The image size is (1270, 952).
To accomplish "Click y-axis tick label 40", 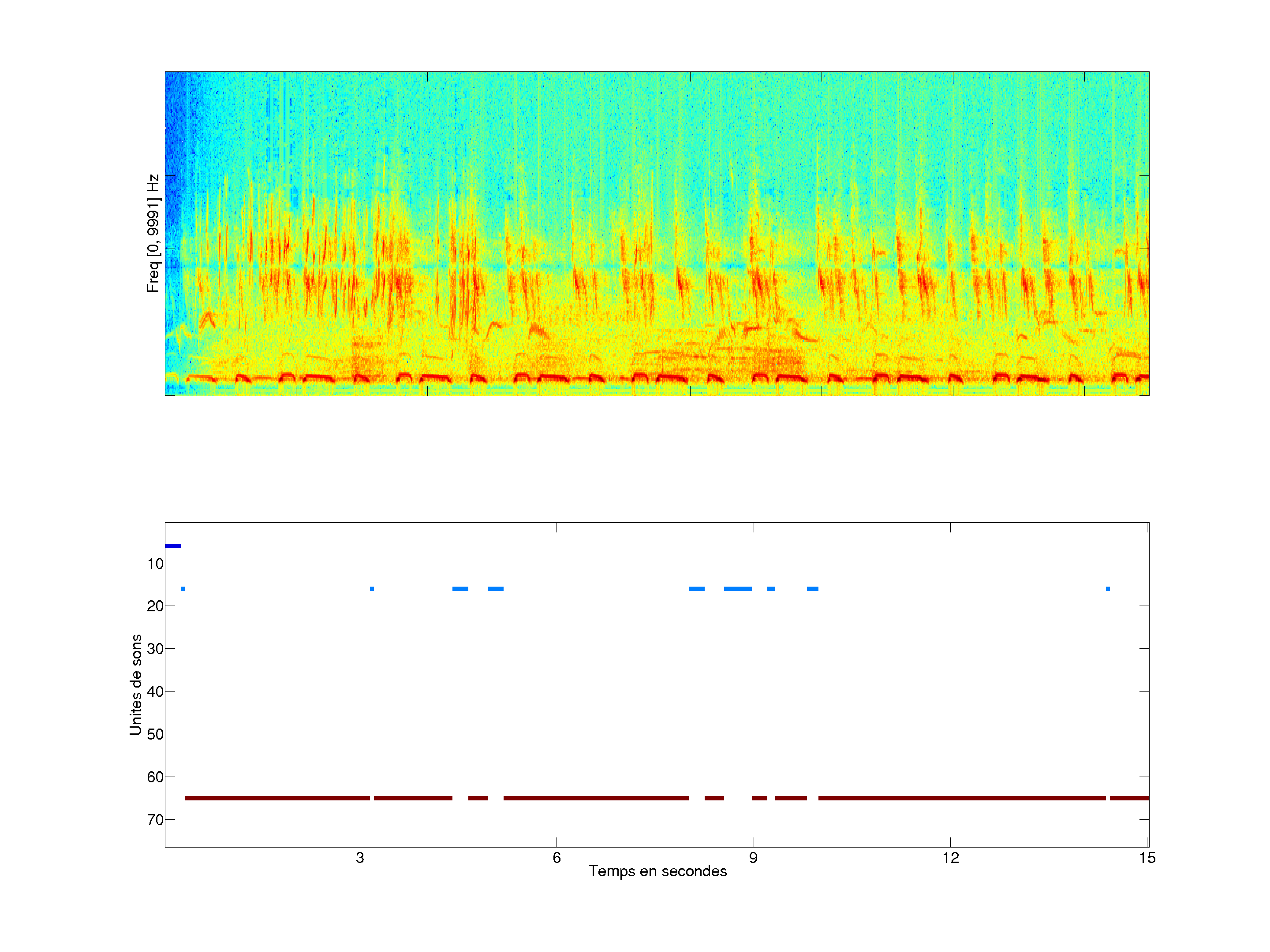I will [155, 692].
